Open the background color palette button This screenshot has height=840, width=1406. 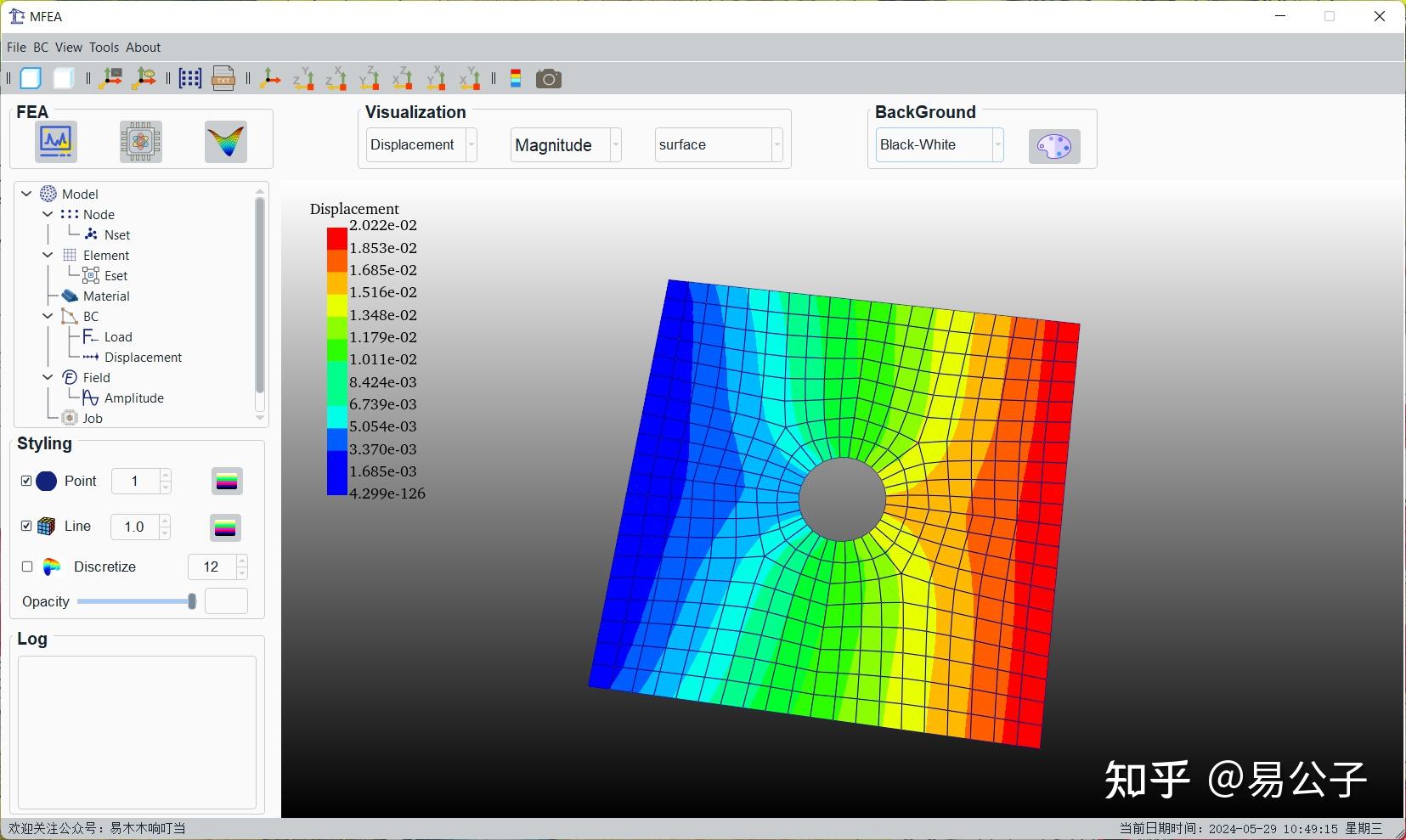(1054, 146)
